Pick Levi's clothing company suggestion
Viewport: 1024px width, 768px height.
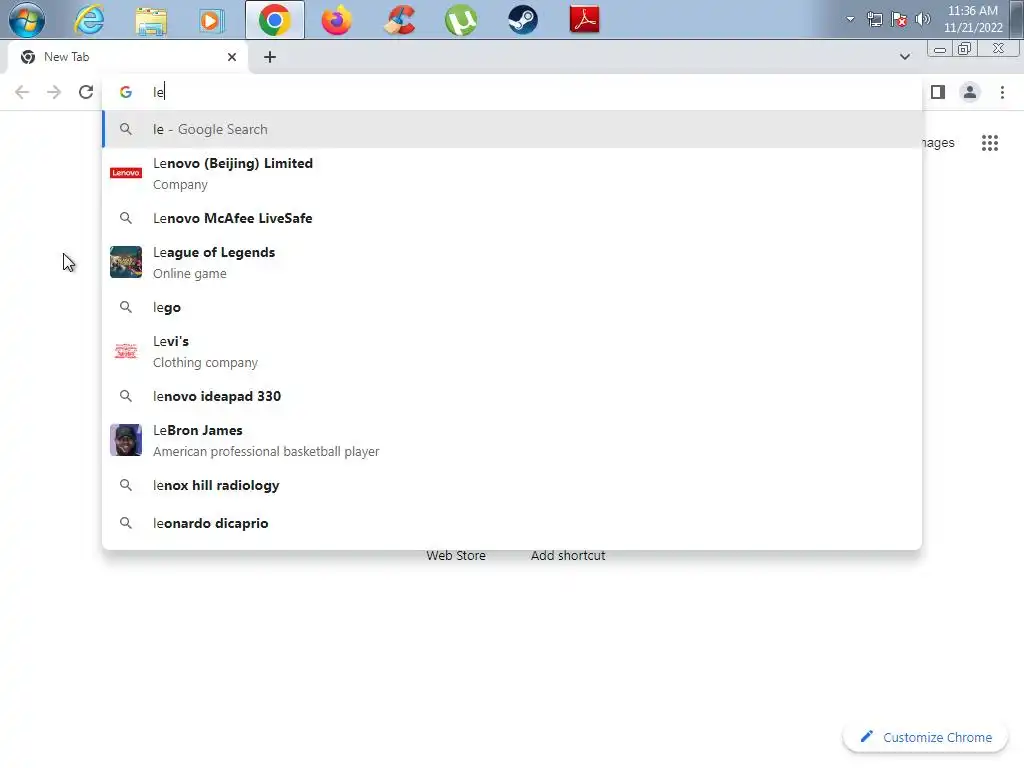tap(512, 351)
